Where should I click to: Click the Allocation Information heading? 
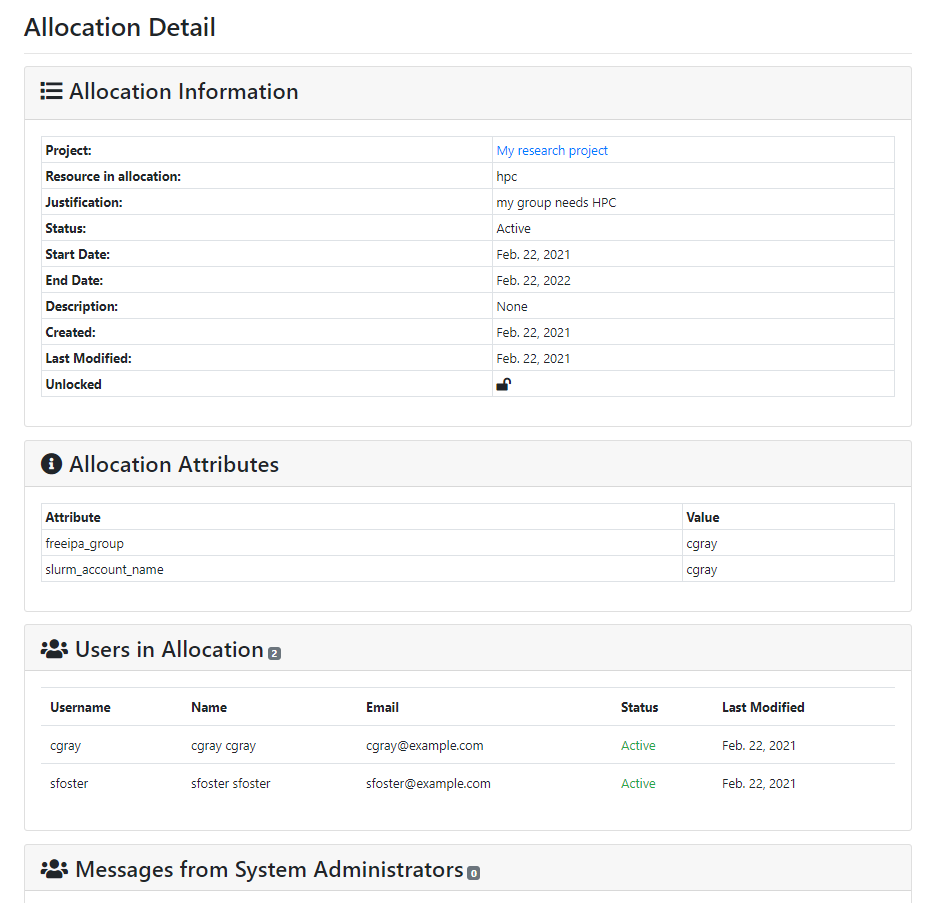coord(184,91)
